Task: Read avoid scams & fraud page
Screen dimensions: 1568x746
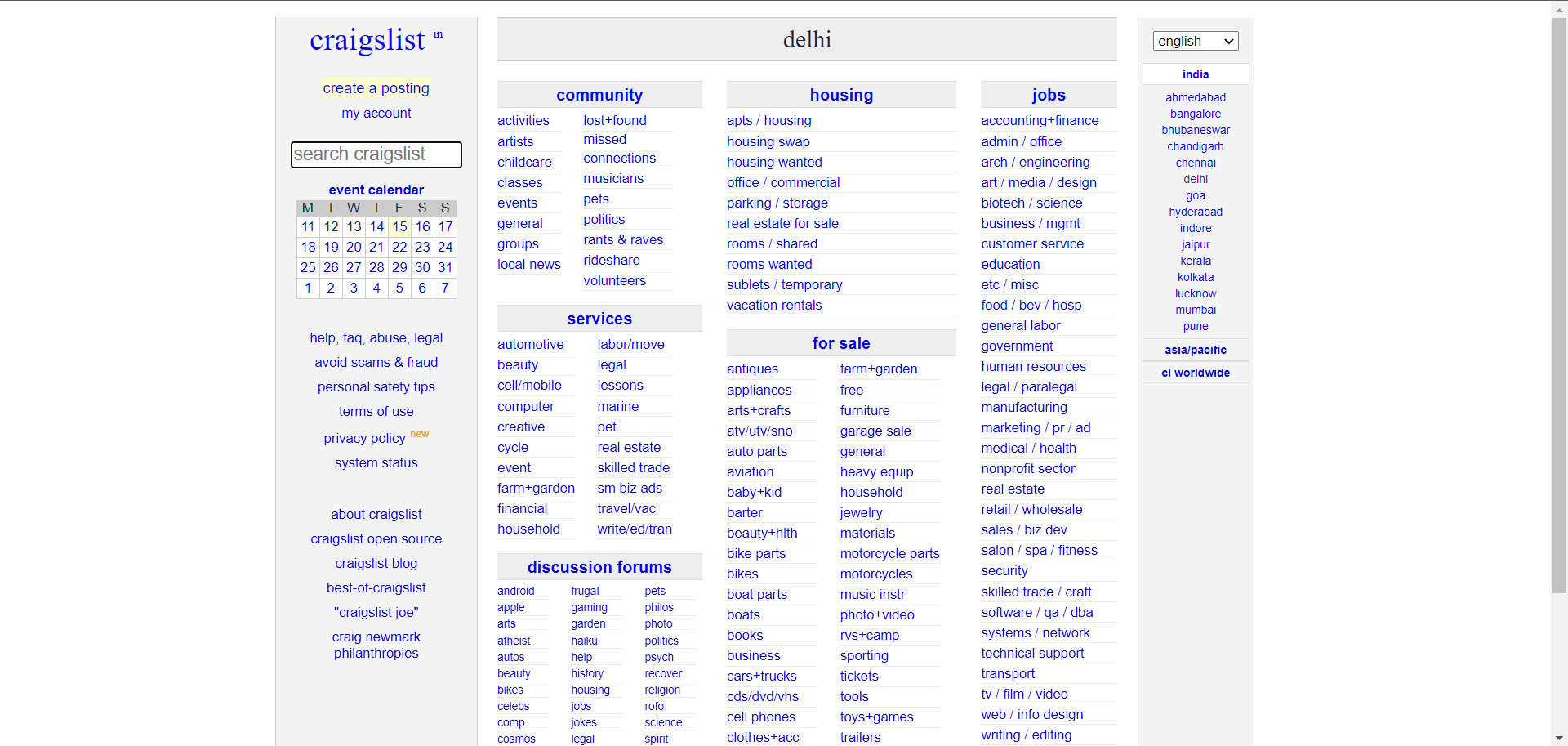Action: pyautogui.click(x=376, y=362)
